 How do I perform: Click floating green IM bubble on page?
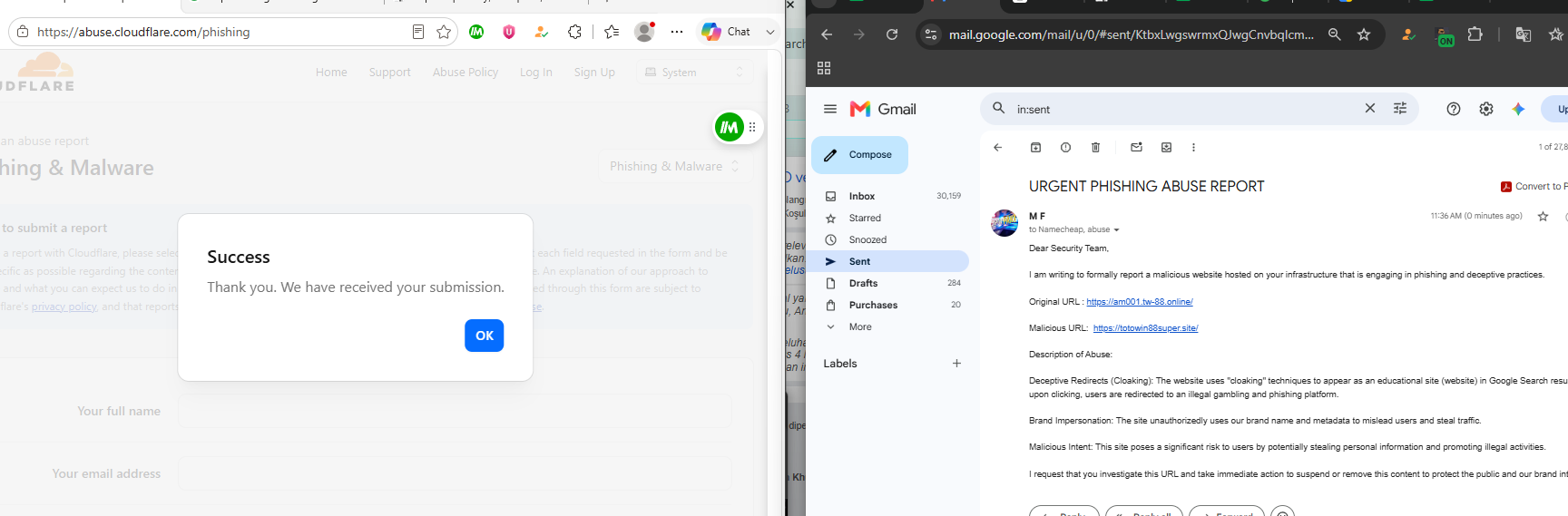point(730,128)
